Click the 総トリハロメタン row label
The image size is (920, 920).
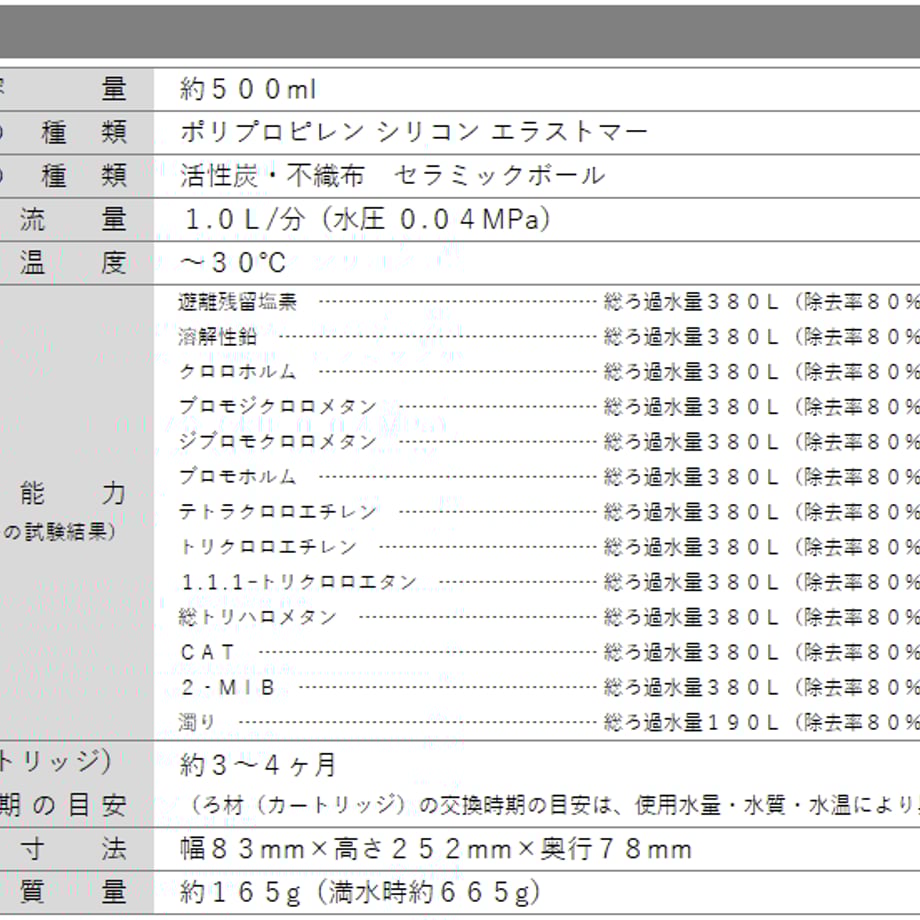tap(258, 617)
